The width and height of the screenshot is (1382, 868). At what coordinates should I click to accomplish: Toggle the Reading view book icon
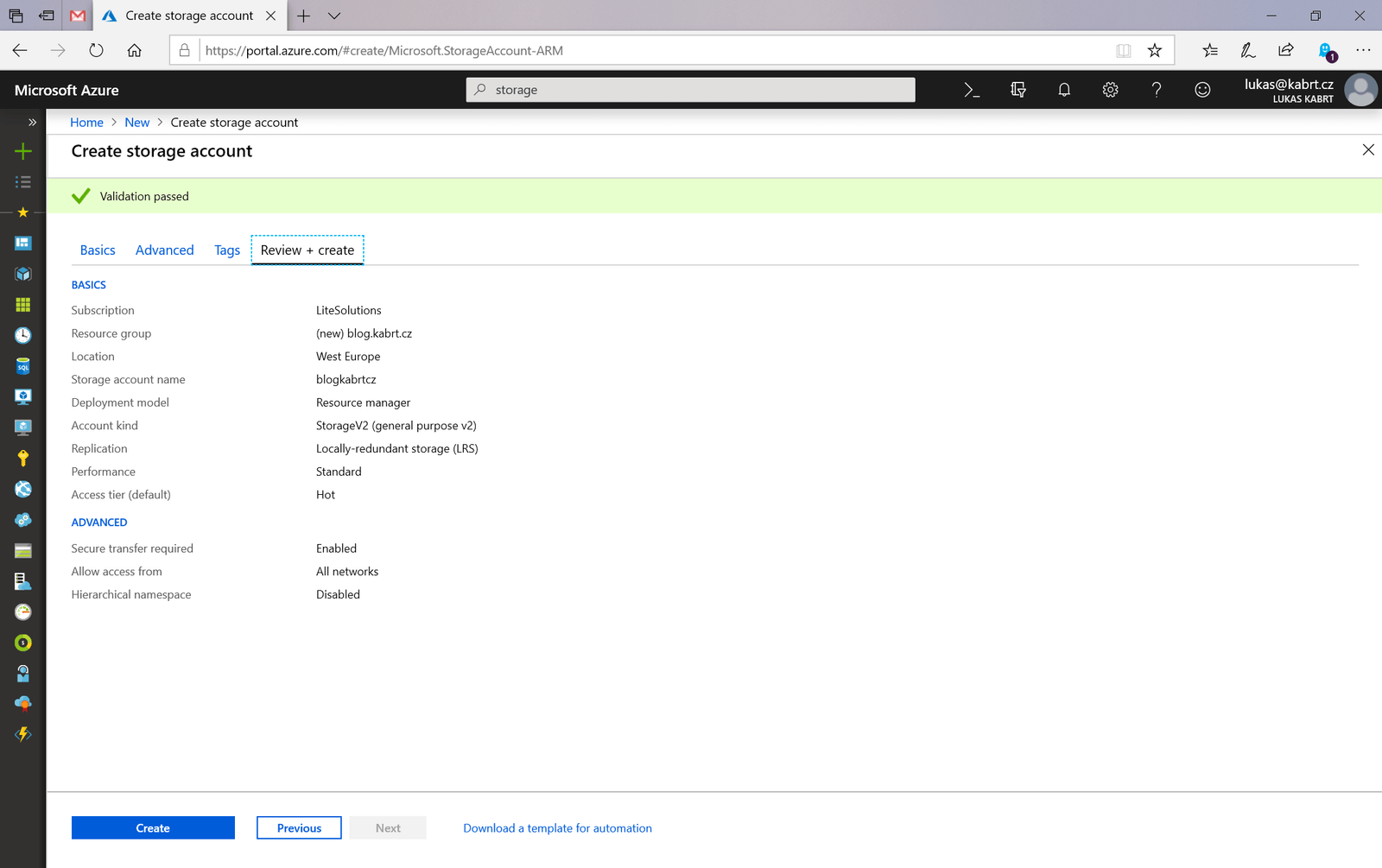tap(1124, 50)
